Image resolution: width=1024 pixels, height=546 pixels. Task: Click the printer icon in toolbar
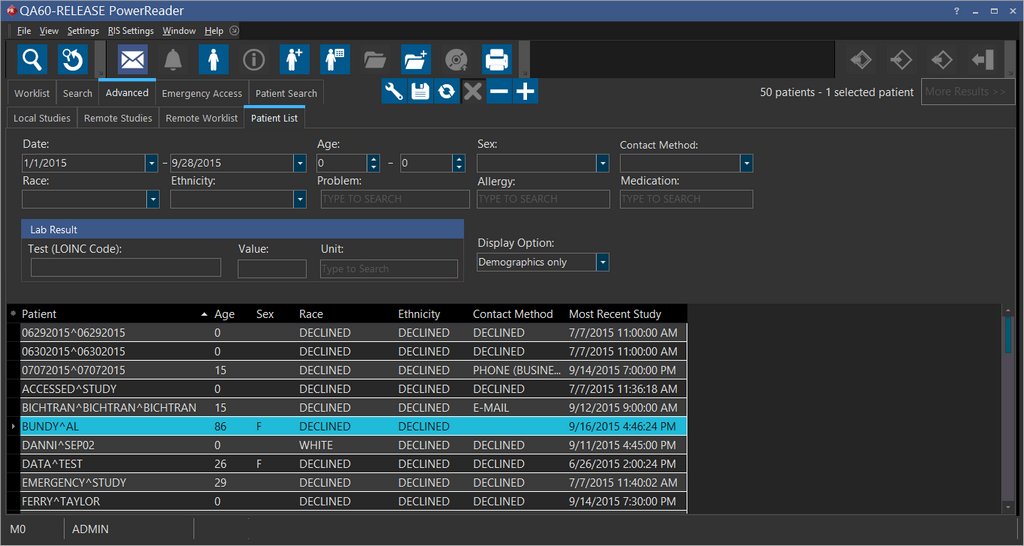(x=497, y=59)
